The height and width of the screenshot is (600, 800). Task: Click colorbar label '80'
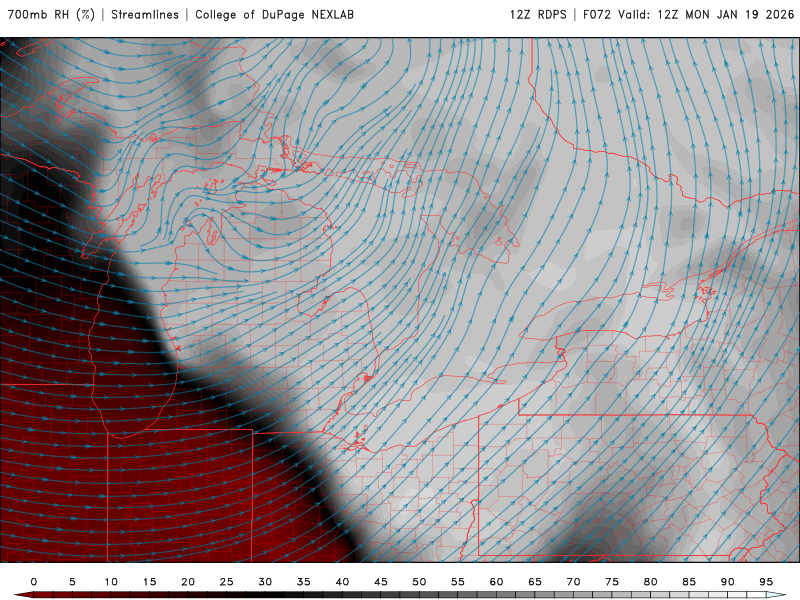pyautogui.click(x=650, y=582)
